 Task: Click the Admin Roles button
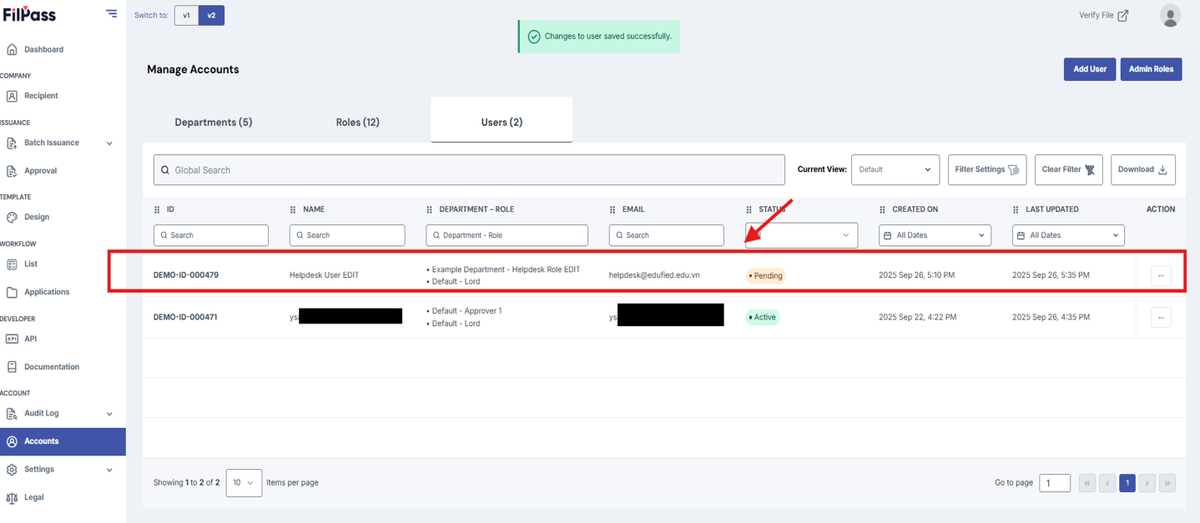click(1150, 69)
